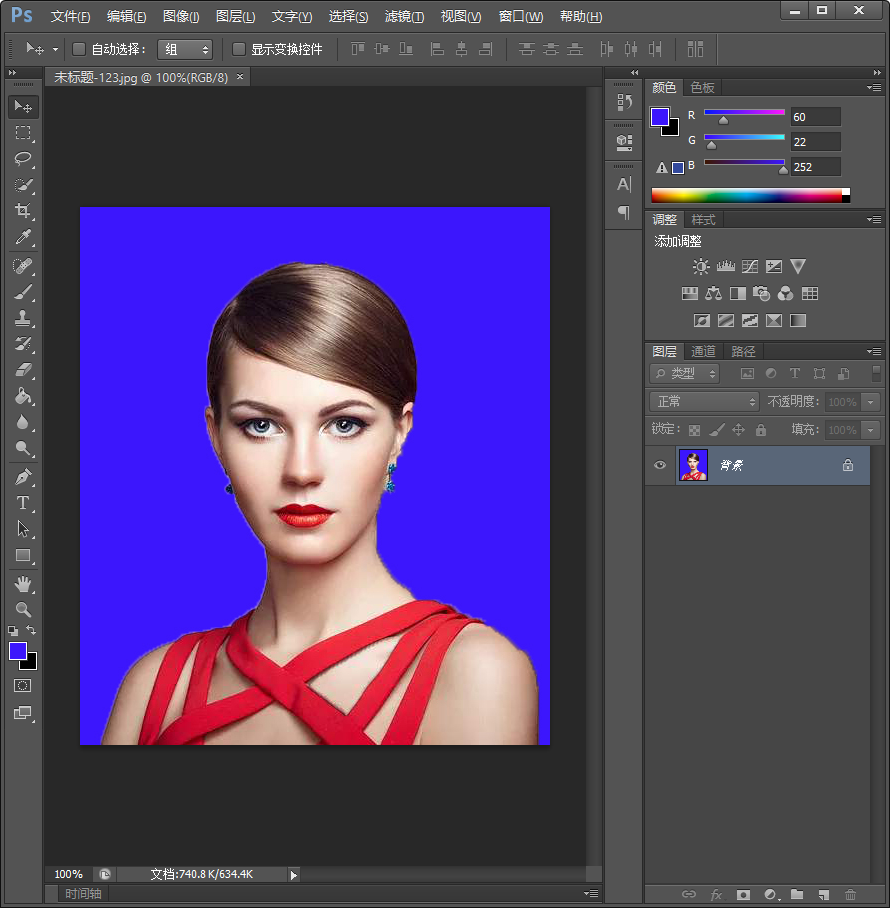The image size is (890, 908).
Task: Open the Color panel flyout menu
Action: (874, 87)
